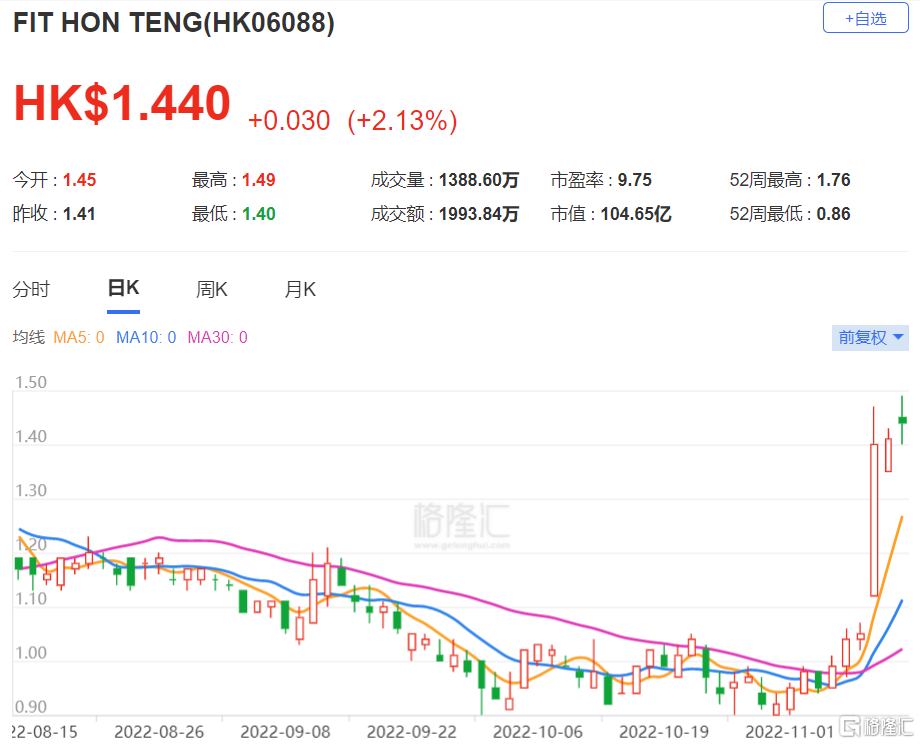Click the FIT HON TENG(HK06088) title
This screenshot has width=920, height=744.
(x=174, y=23)
